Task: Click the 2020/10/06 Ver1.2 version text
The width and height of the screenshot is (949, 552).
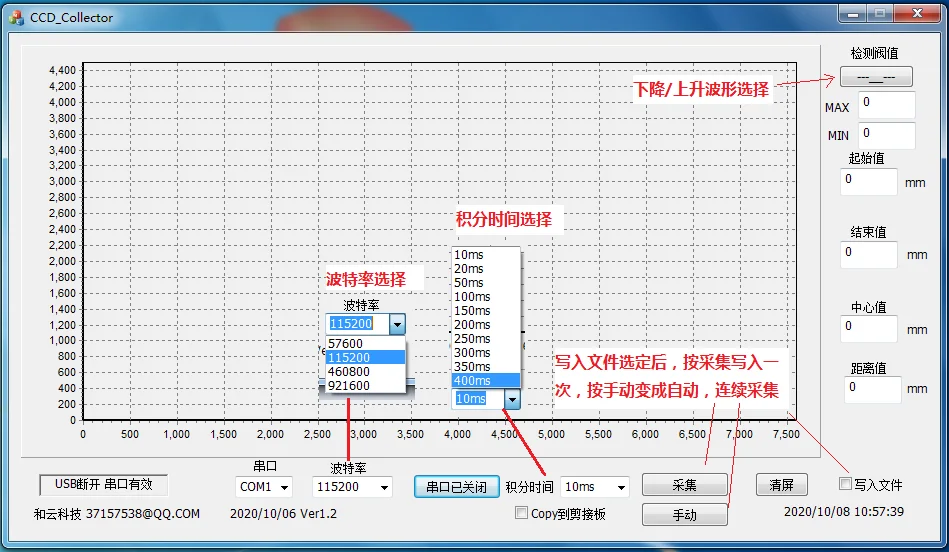Action: click(x=283, y=514)
